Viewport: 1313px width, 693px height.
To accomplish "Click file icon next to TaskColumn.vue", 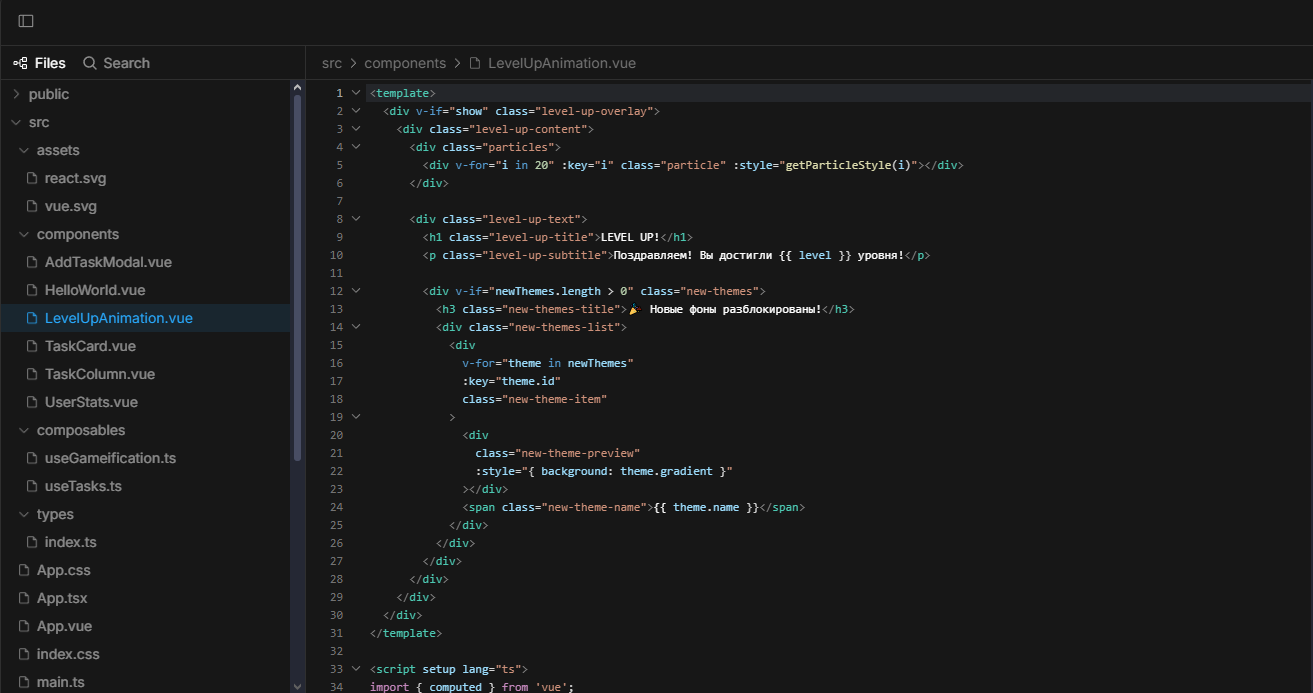I will point(32,374).
